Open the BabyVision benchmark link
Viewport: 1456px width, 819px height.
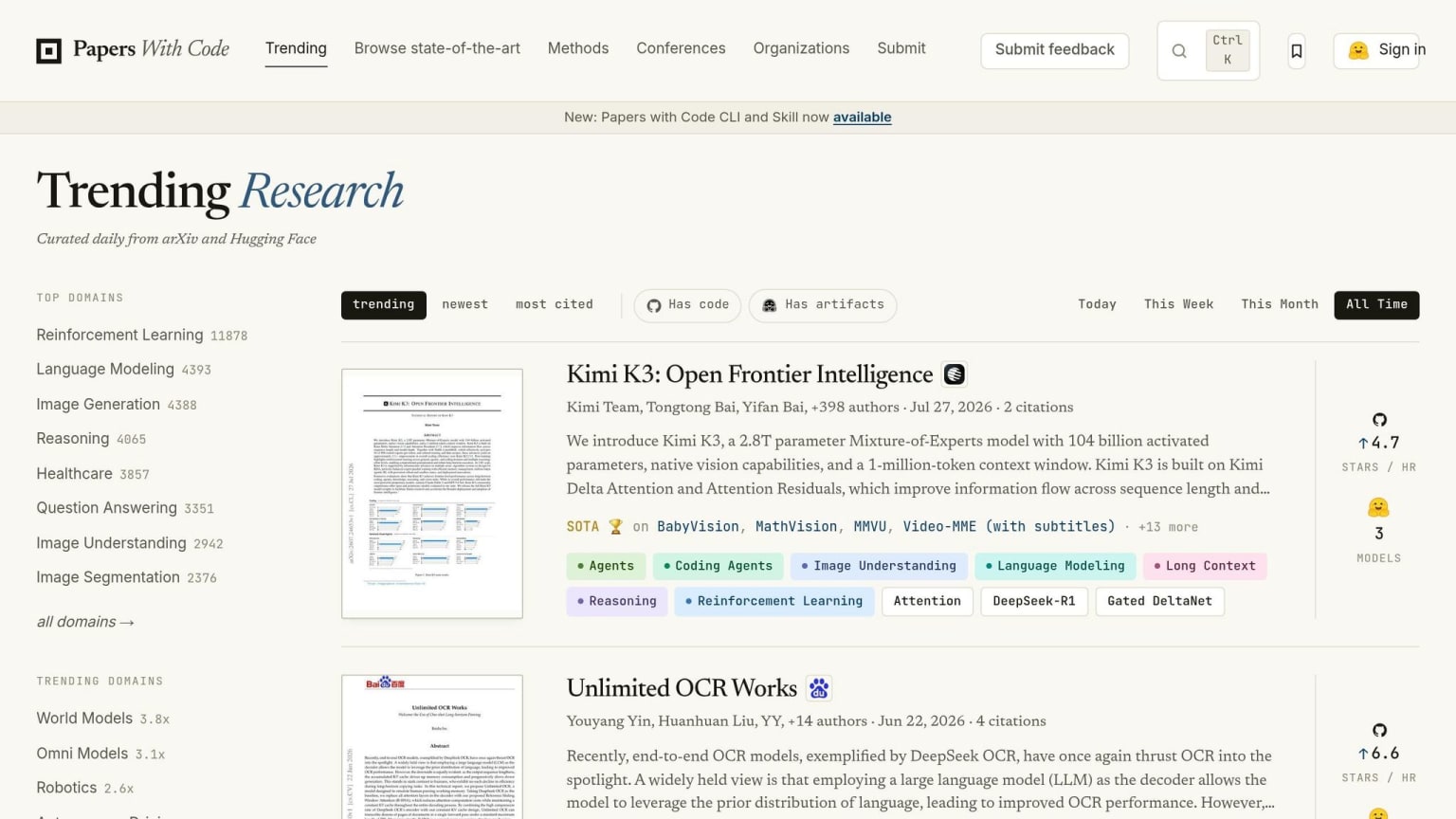click(698, 527)
